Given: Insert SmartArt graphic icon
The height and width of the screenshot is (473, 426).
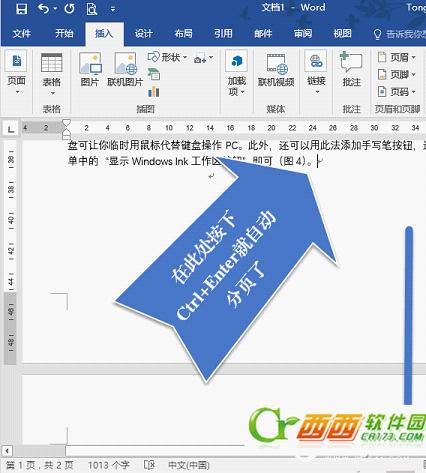Looking at the screenshot, I should (x=154, y=74).
